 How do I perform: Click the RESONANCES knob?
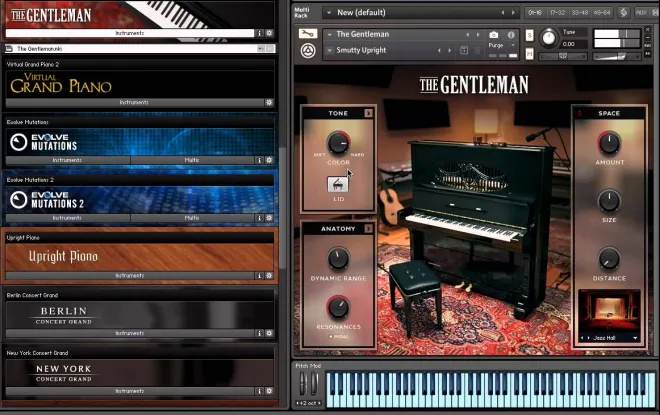pos(338,307)
